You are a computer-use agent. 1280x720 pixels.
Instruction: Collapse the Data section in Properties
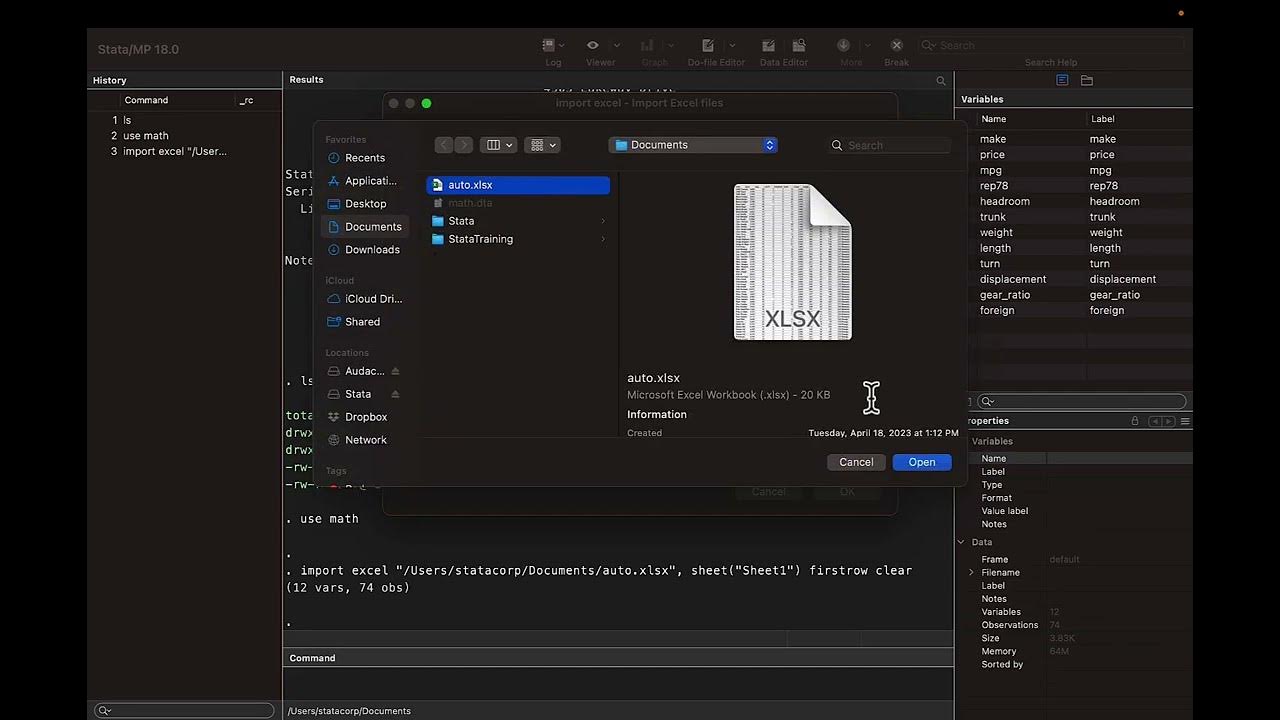962,542
